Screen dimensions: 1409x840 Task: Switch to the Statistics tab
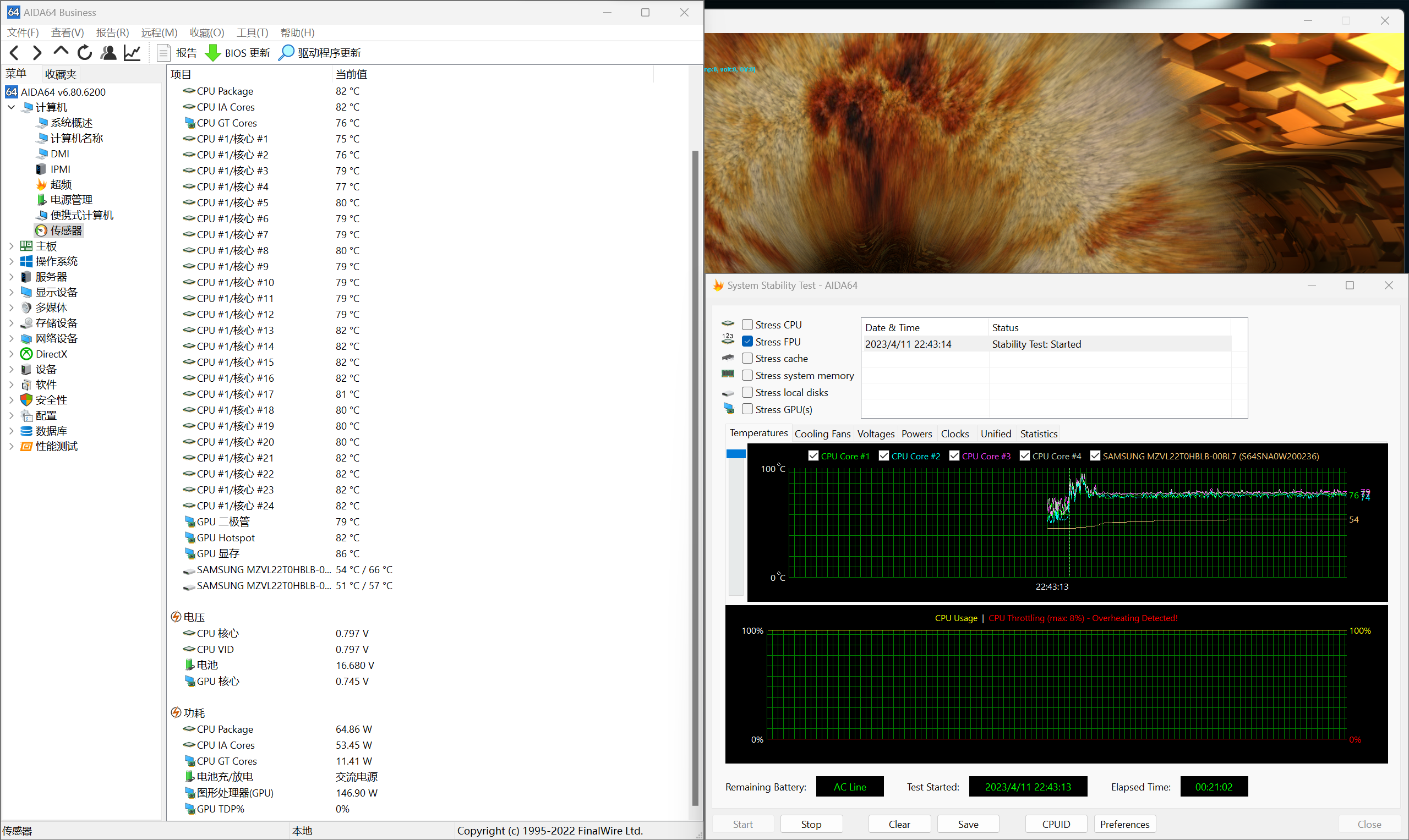click(x=1039, y=434)
